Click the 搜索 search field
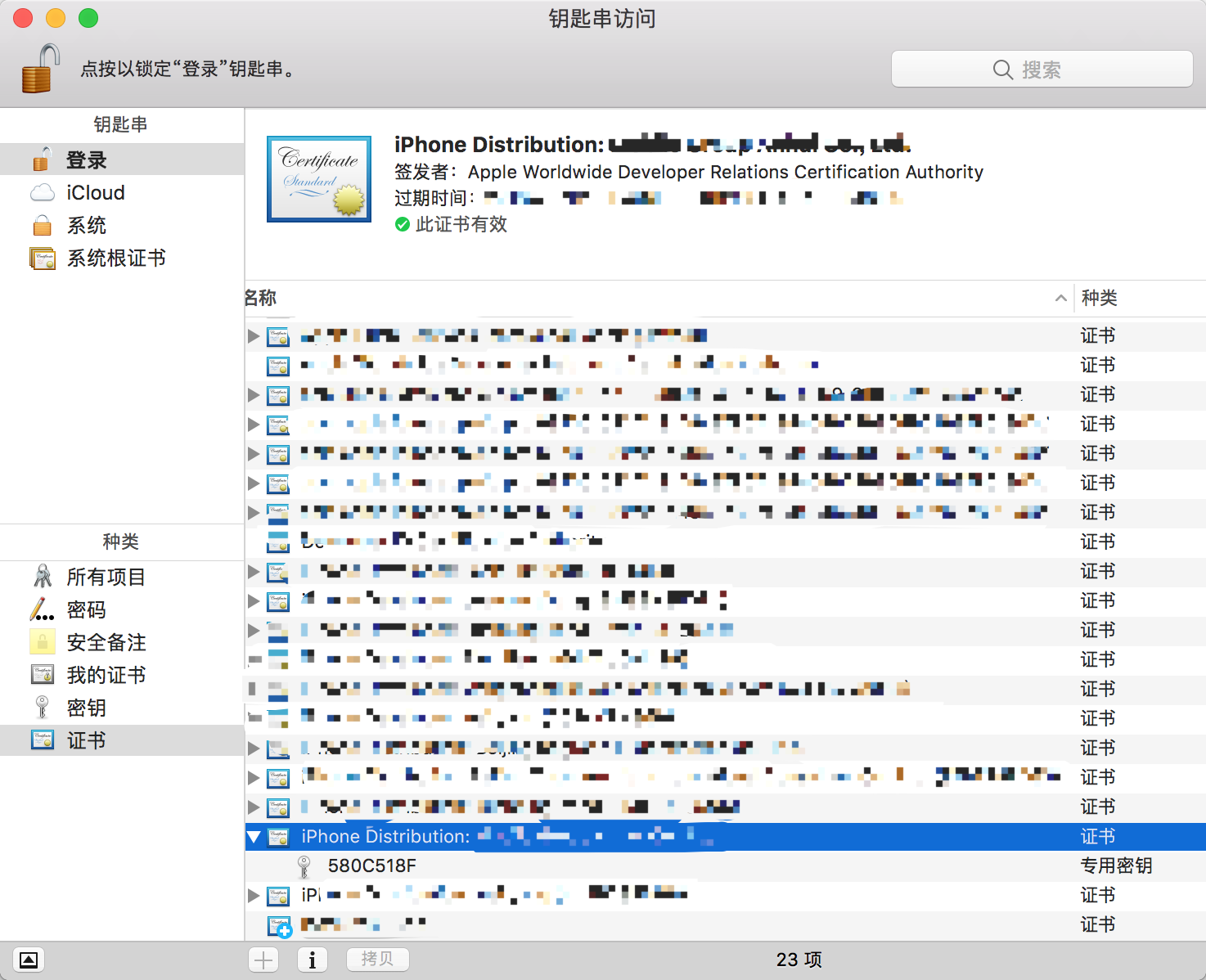The height and width of the screenshot is (980, 1206). 1042,70
